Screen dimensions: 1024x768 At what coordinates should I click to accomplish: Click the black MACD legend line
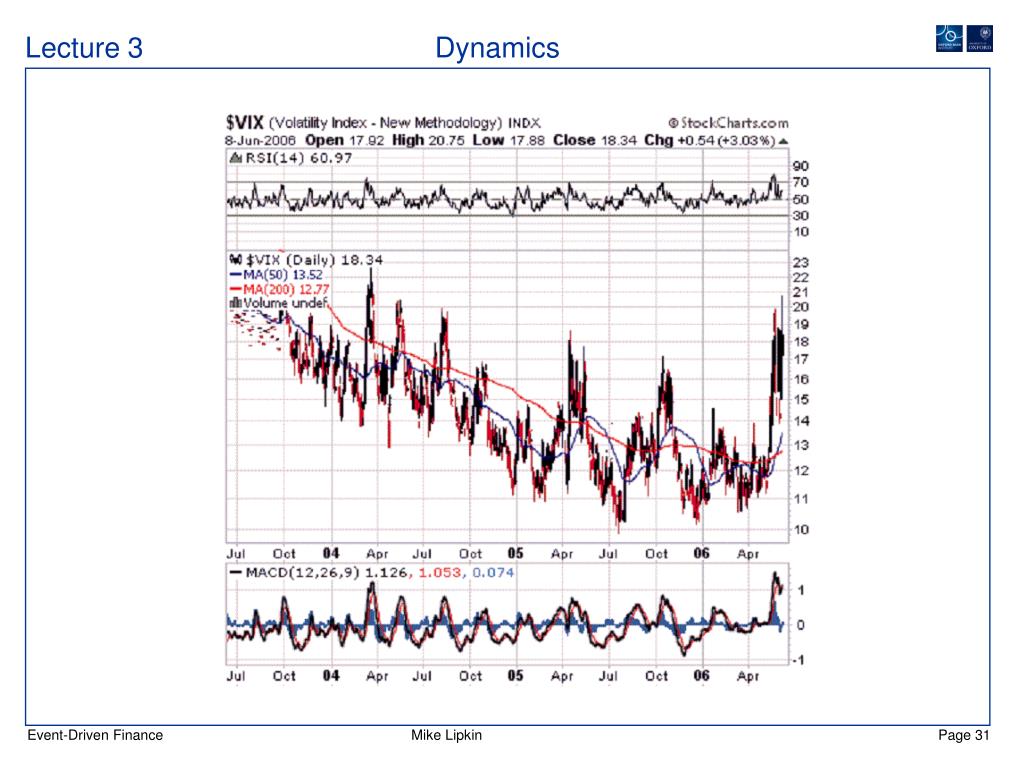point(236,573)
